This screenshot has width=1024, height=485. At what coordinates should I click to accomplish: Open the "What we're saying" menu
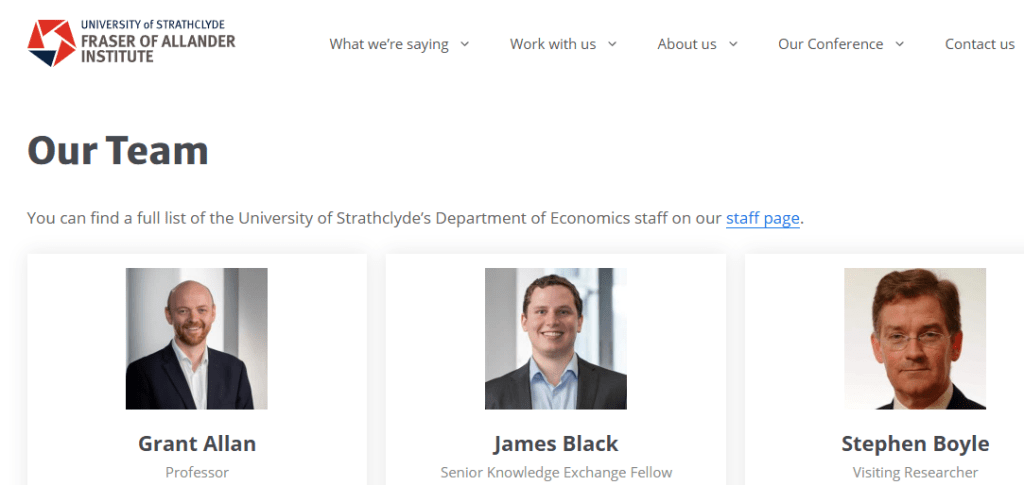(x=389, y=44)
